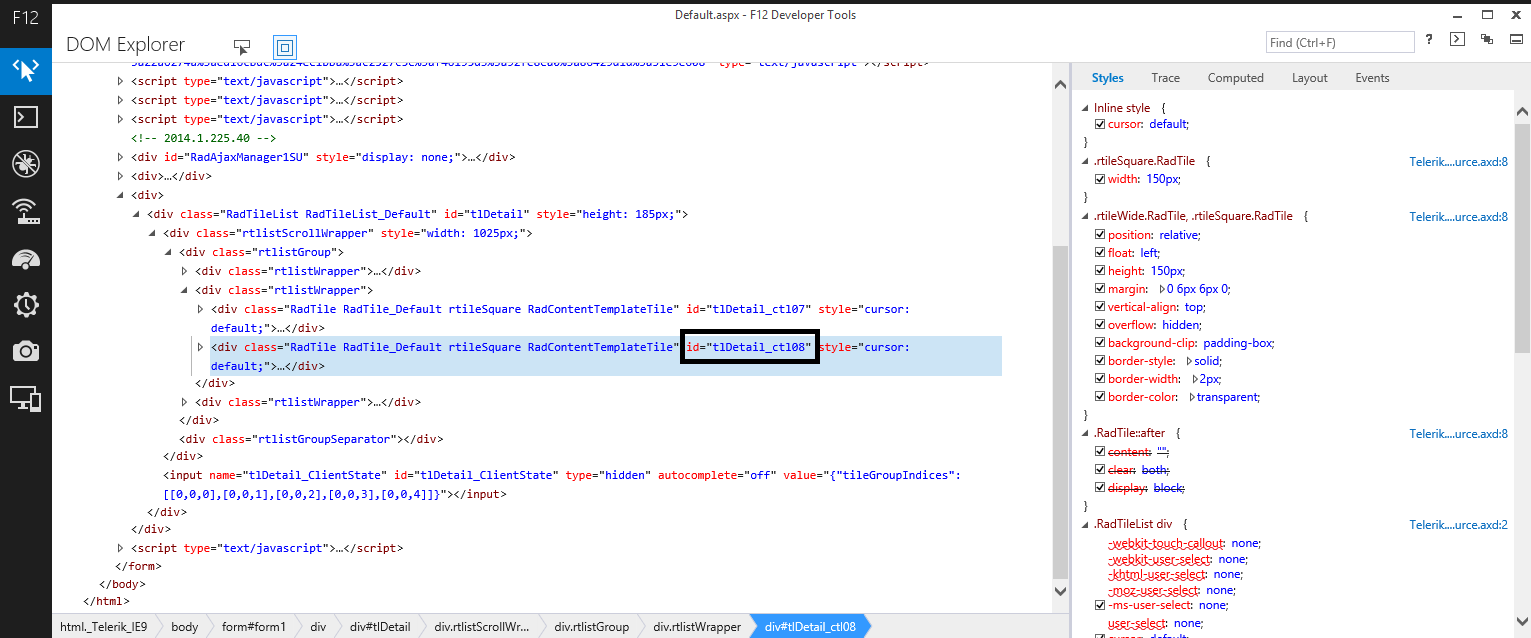Select the rtlistGroupSeparator div row
The width and height of the screenshot is (1531, 638).
(x=311, y=439)
